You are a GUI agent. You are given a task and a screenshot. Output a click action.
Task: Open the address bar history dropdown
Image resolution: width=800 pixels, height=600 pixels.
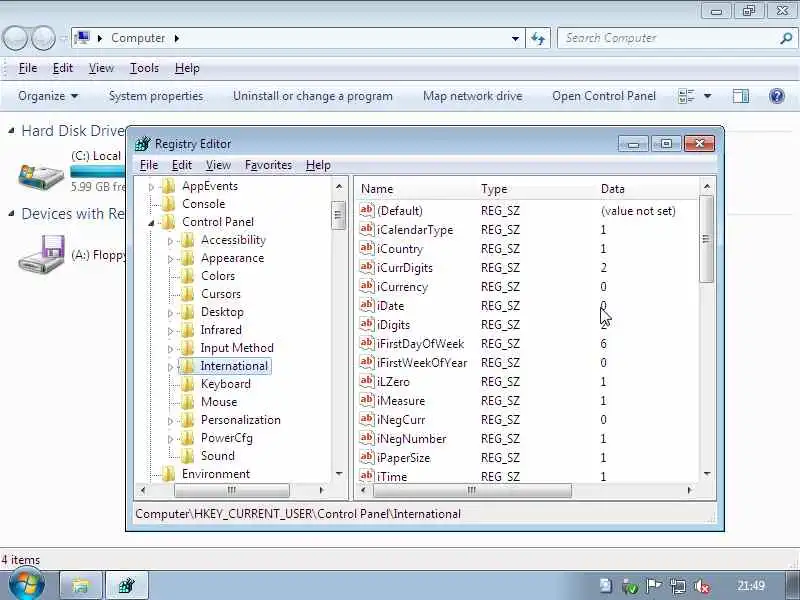tap(515, 38)
